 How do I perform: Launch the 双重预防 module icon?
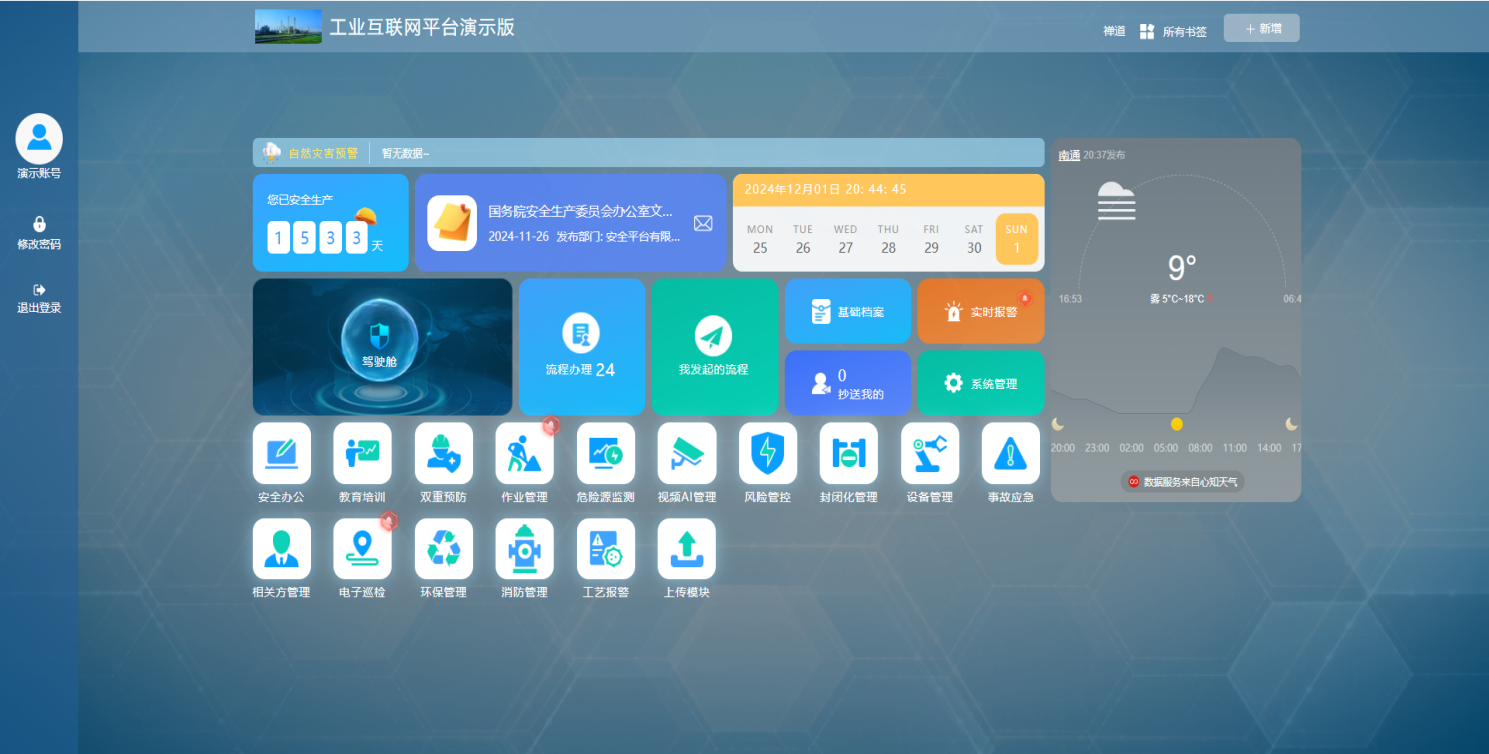coord(443,453)
